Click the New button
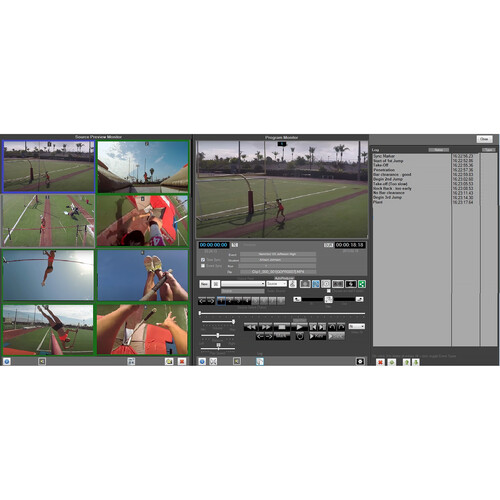This screenshot has height=500, width=500. (x=204, y=284)
